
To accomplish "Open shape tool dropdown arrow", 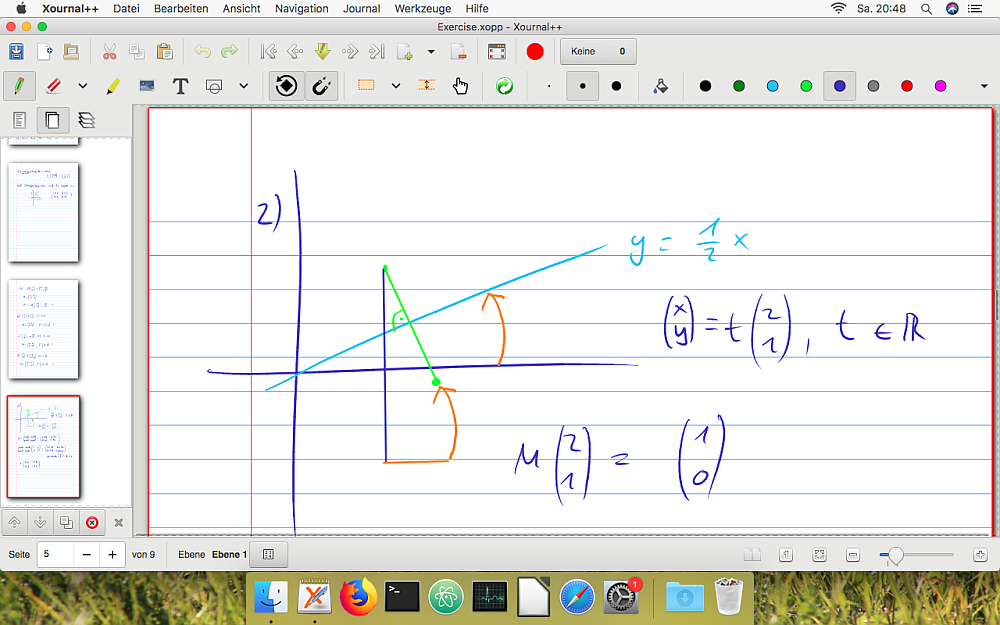I will [x=244, y=85].
